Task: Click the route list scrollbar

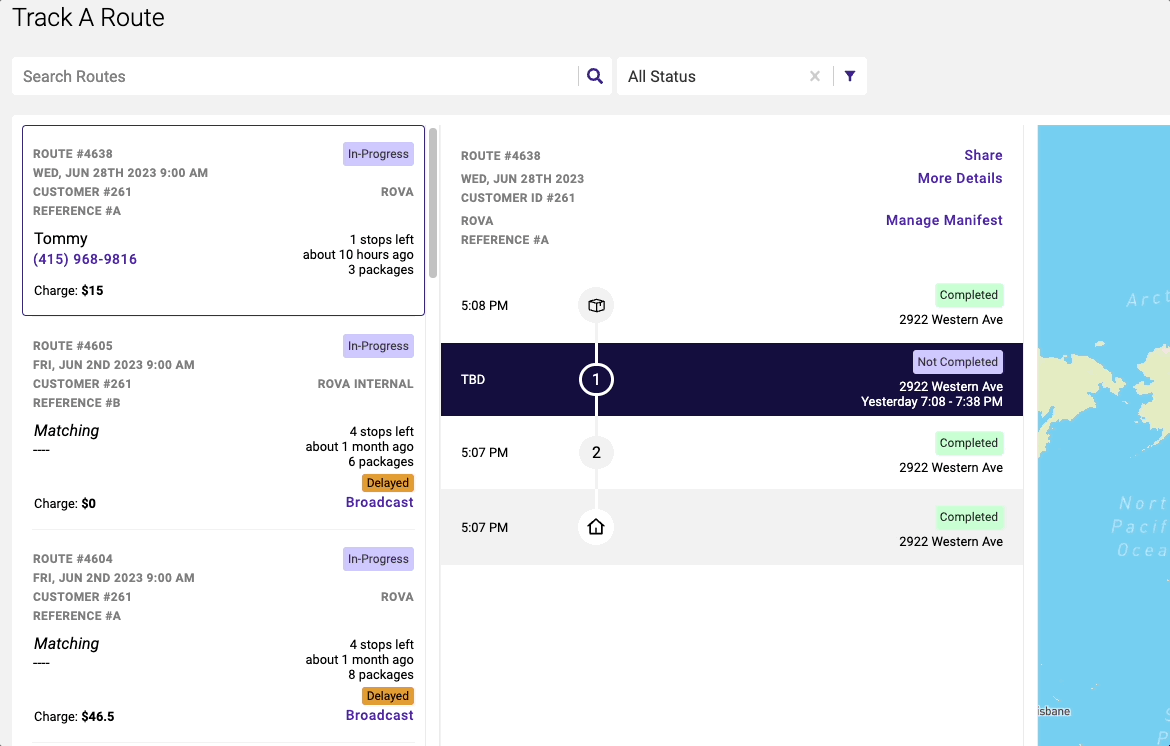Action: tap(433, 203)
